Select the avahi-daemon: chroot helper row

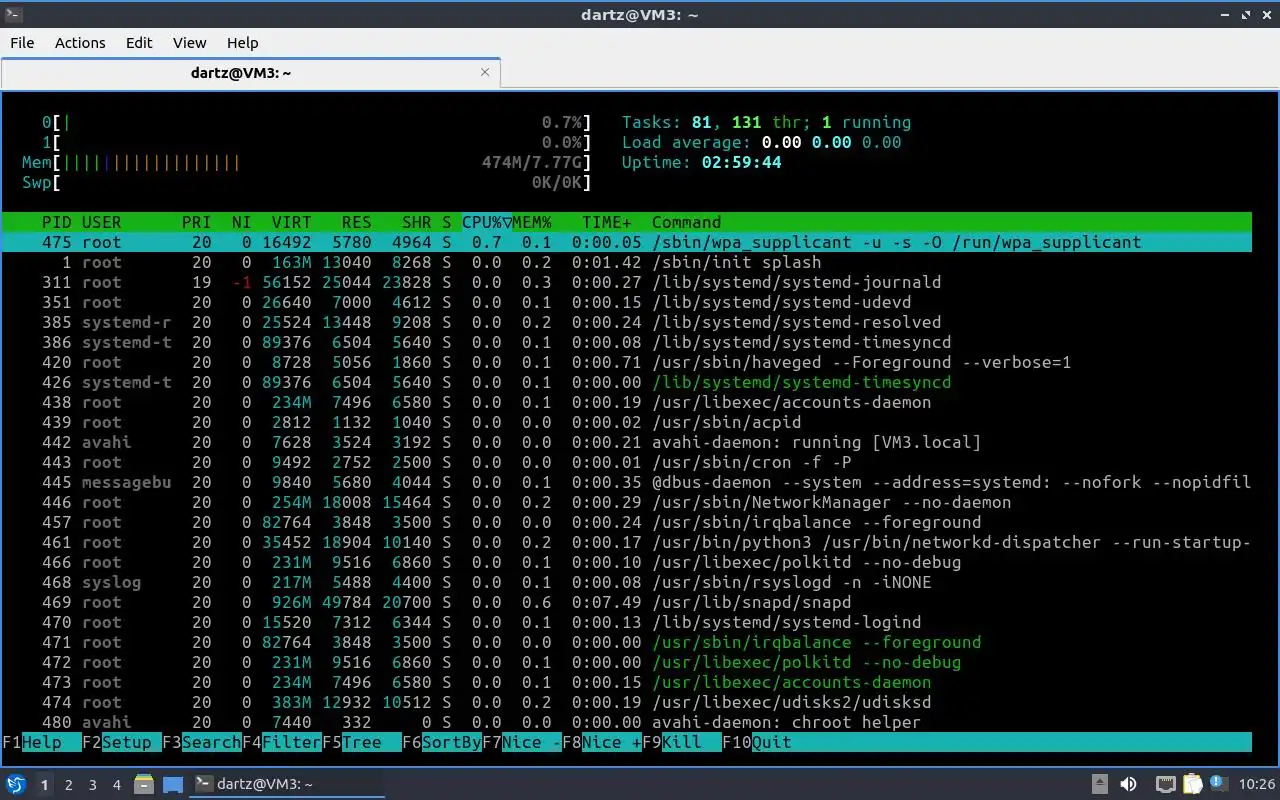(x=626, y=722)
